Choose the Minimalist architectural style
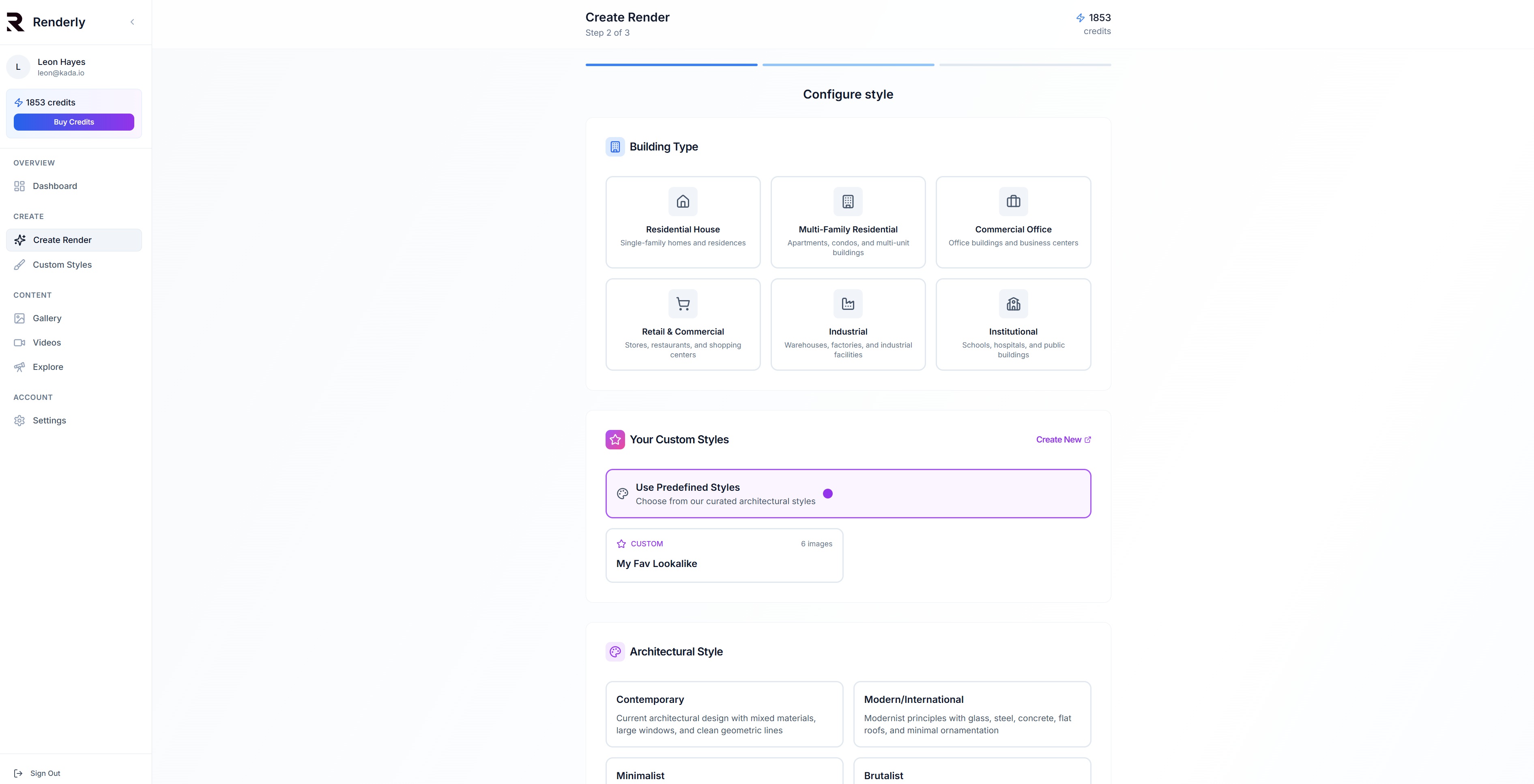The height and width of the screenshot is (784, 1534). point(724,771)
